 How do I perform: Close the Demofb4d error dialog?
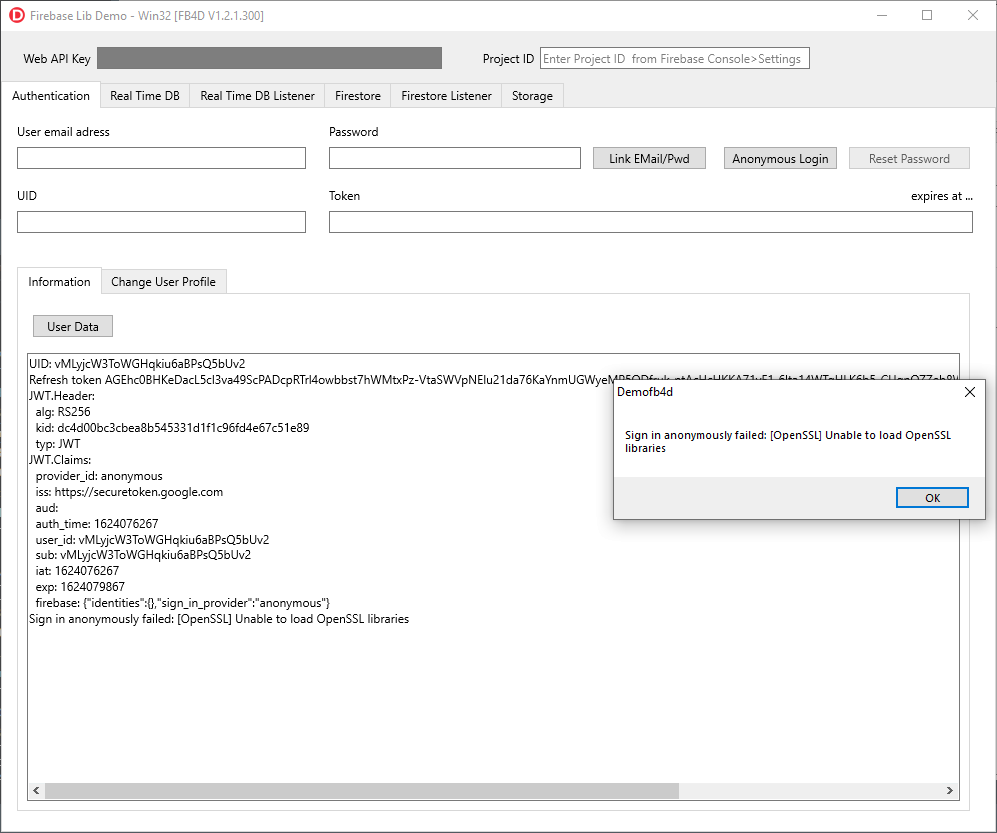[x=970, y=392]
